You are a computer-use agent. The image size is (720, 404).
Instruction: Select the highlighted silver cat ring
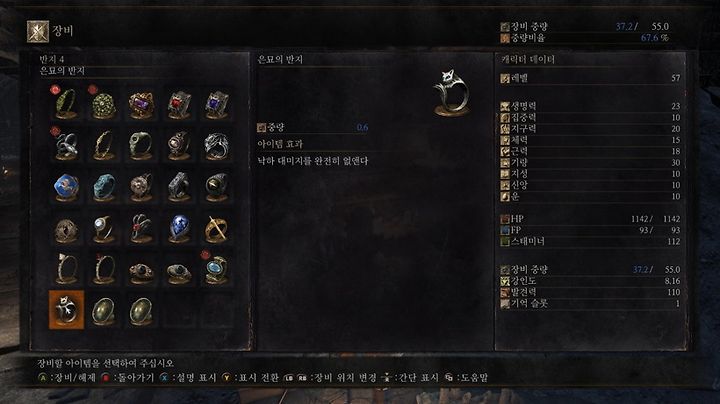coord(67,309)
